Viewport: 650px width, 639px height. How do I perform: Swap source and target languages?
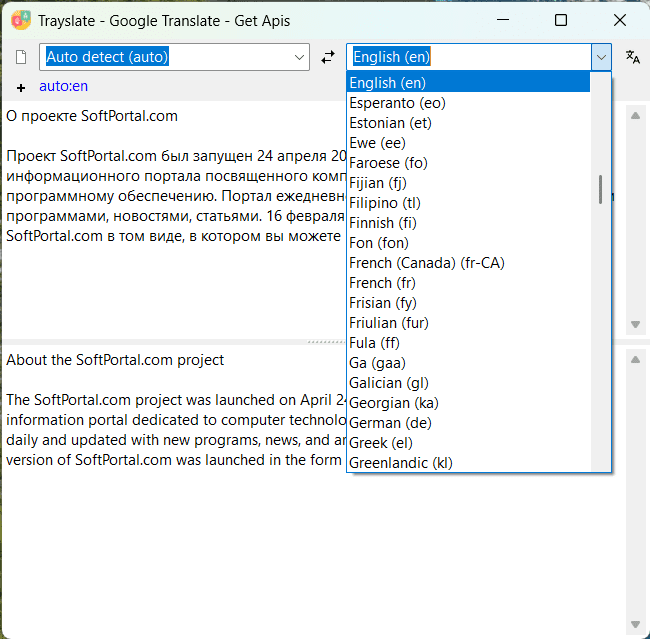pyautogui.click(x=328, y=57)
